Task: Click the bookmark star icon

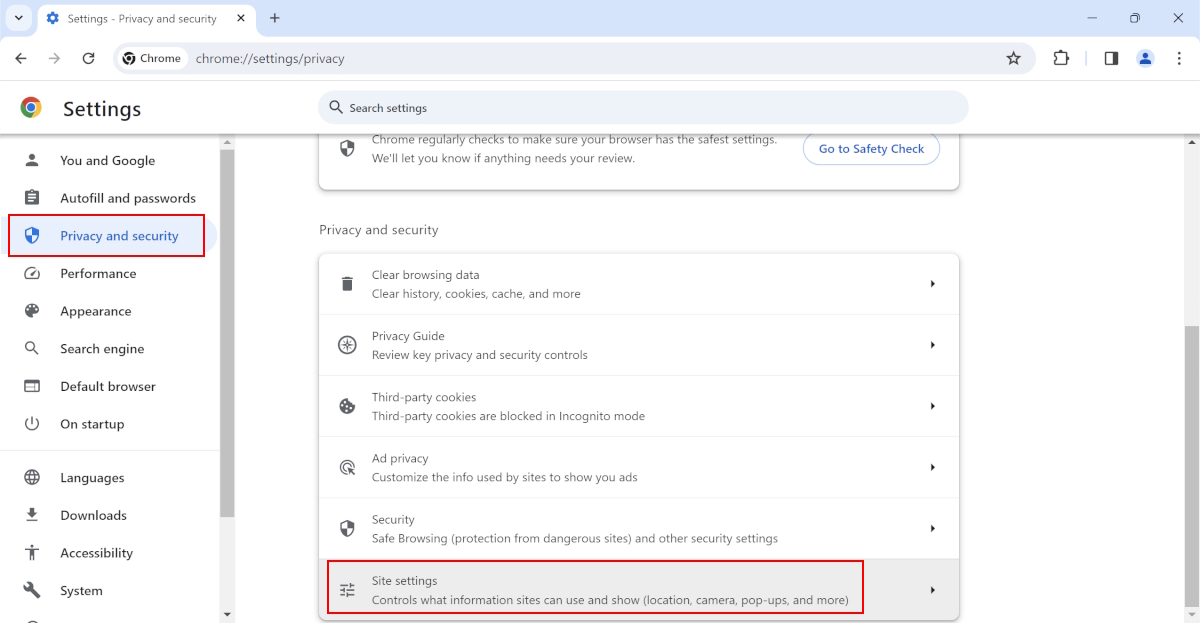Action: click(1013, 58)
